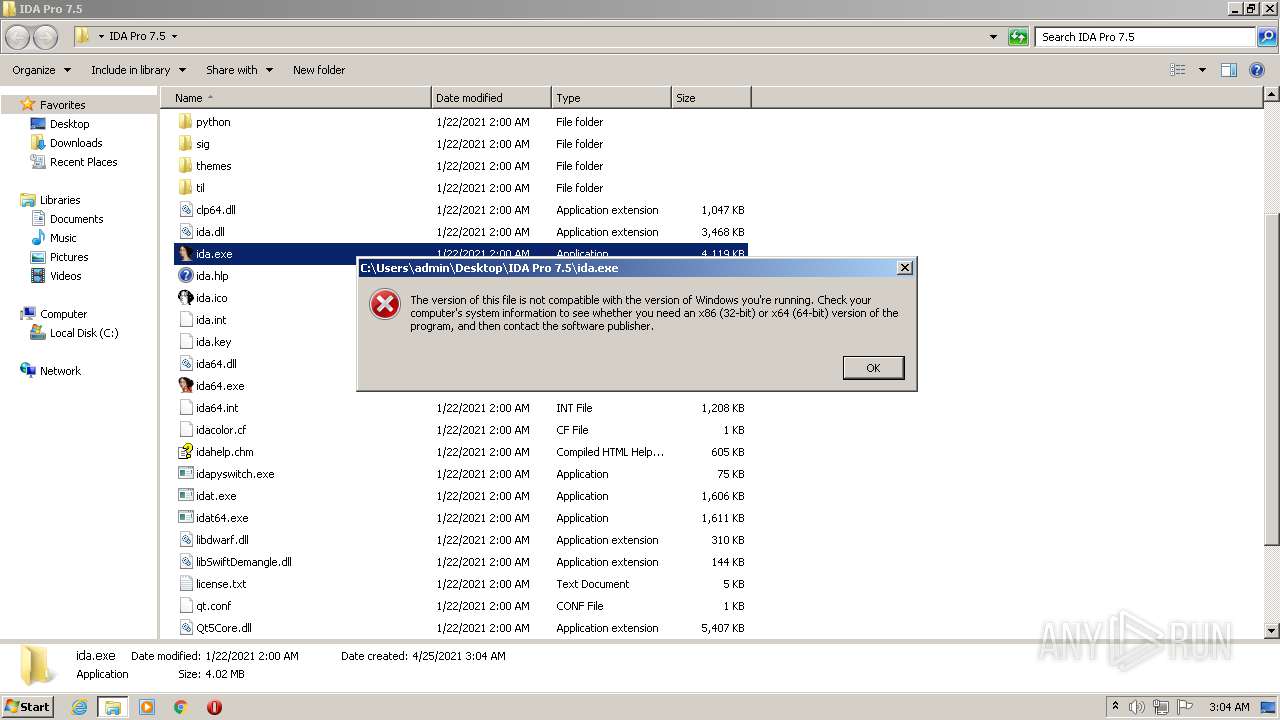Open the Share with dropdown
The height and width of the screenshot is (720, 1280).
tap(239, 70)
